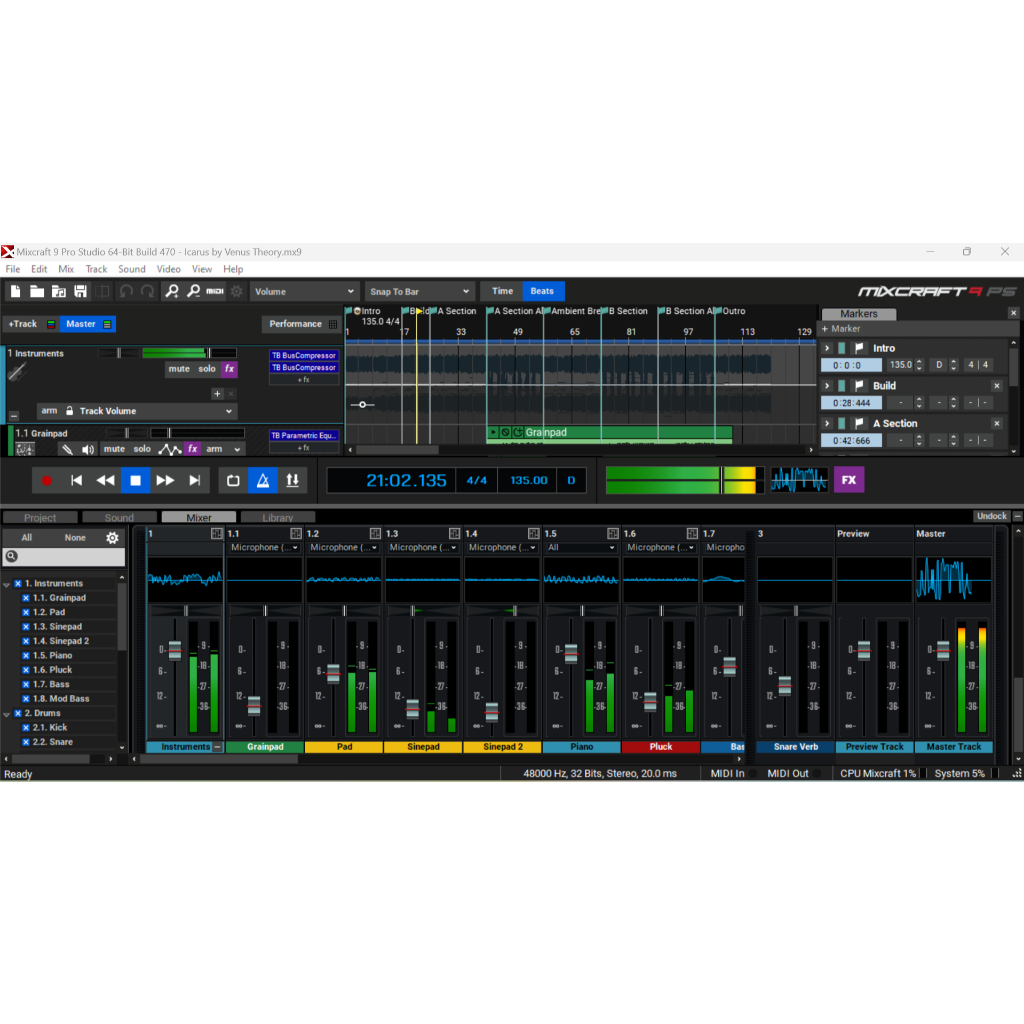Open the Sound menu
Screen dimensions: 1024x1024
click(132, 269)
